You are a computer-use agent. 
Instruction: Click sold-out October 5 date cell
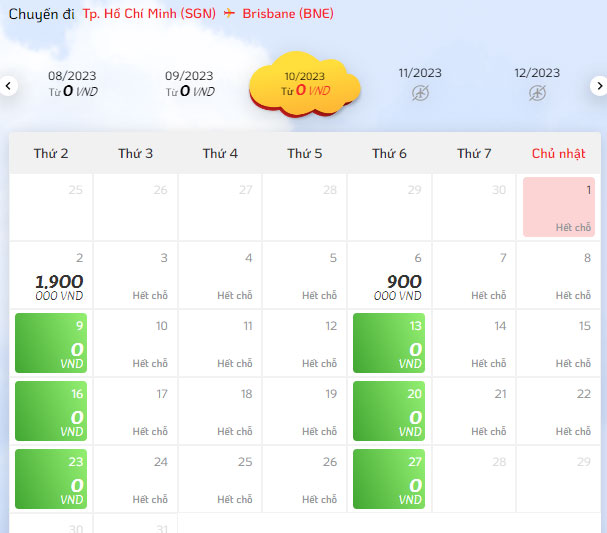[x=305, y=275]
